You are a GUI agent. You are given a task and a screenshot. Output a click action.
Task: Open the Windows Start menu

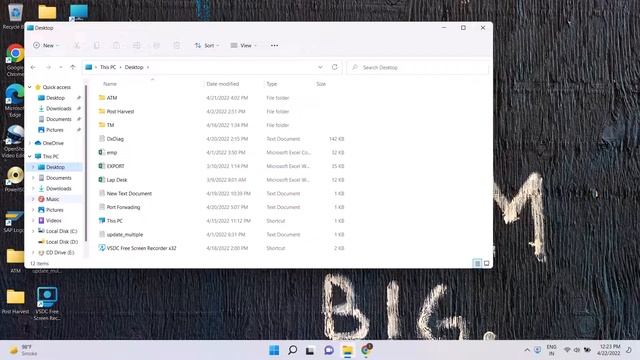274,350
